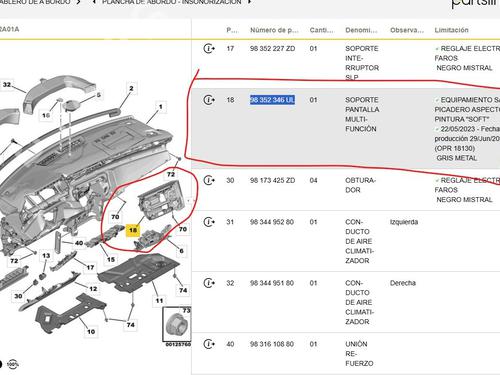Viewport: 500px width, 375px height.
Task: Click the 100% zoom reset icon
Action: click(13, 364)
